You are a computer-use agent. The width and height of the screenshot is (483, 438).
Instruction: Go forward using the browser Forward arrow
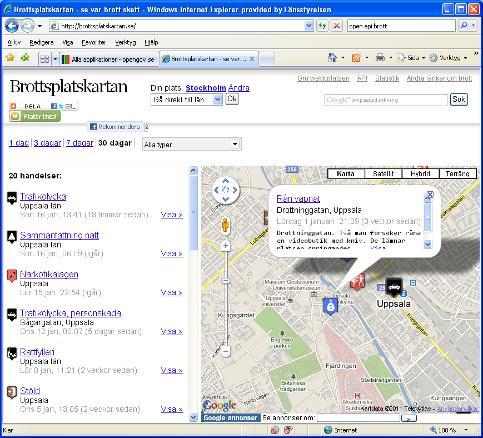click(27, 26)
